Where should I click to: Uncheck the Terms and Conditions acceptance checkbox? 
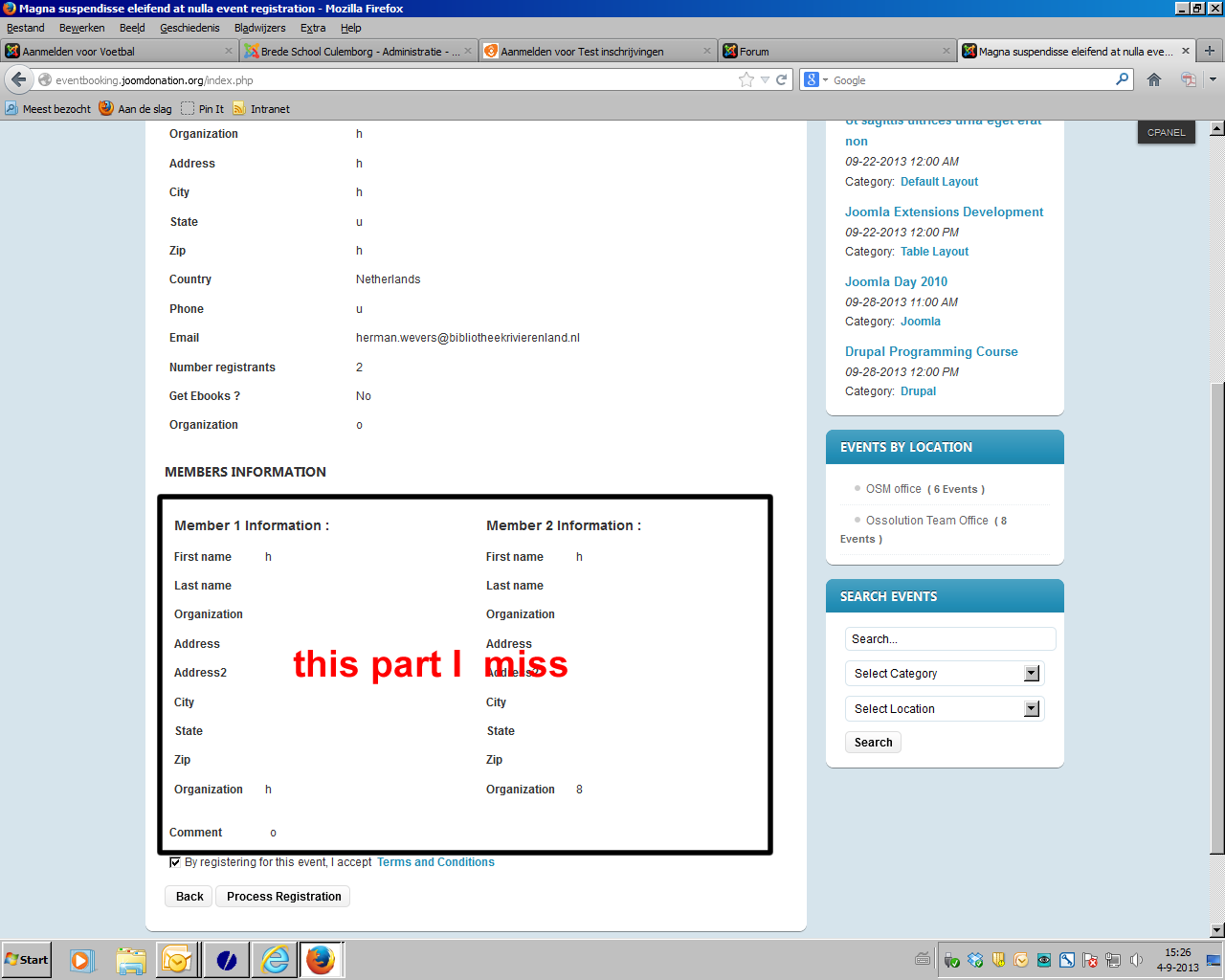pyautogui.click(x=175, y=862)
